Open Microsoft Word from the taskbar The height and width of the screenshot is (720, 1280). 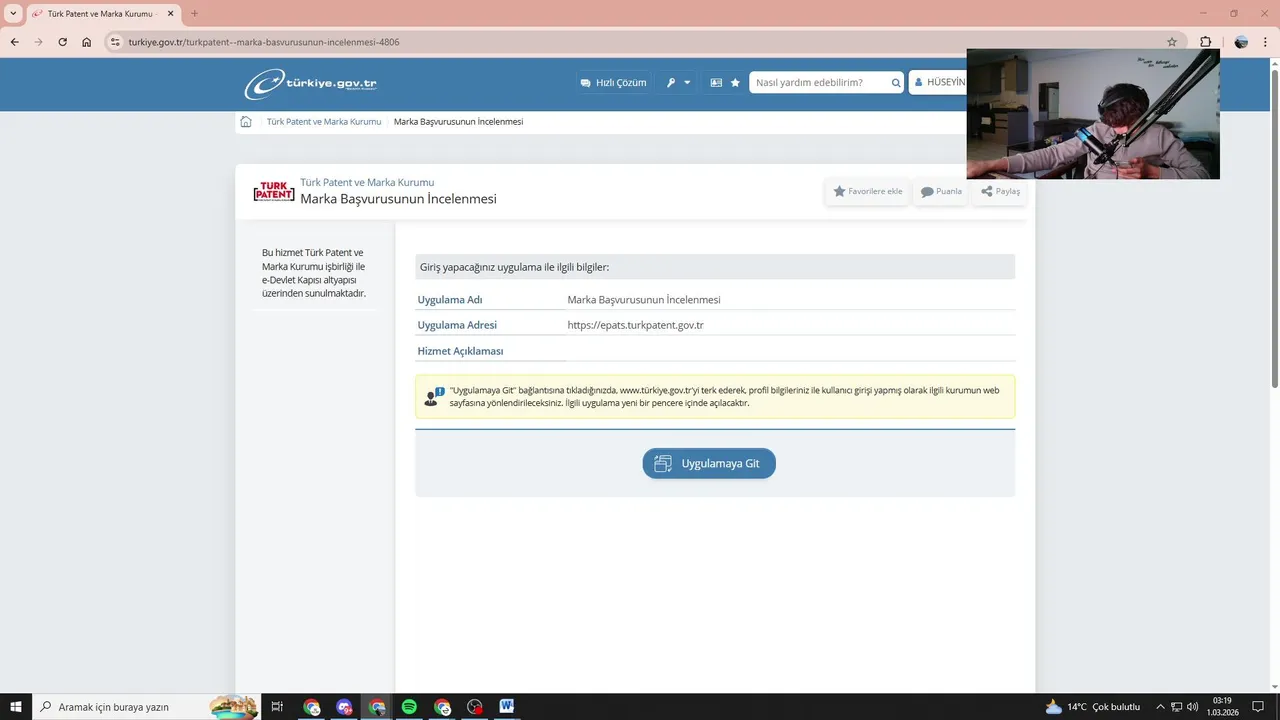click(507, 707)
